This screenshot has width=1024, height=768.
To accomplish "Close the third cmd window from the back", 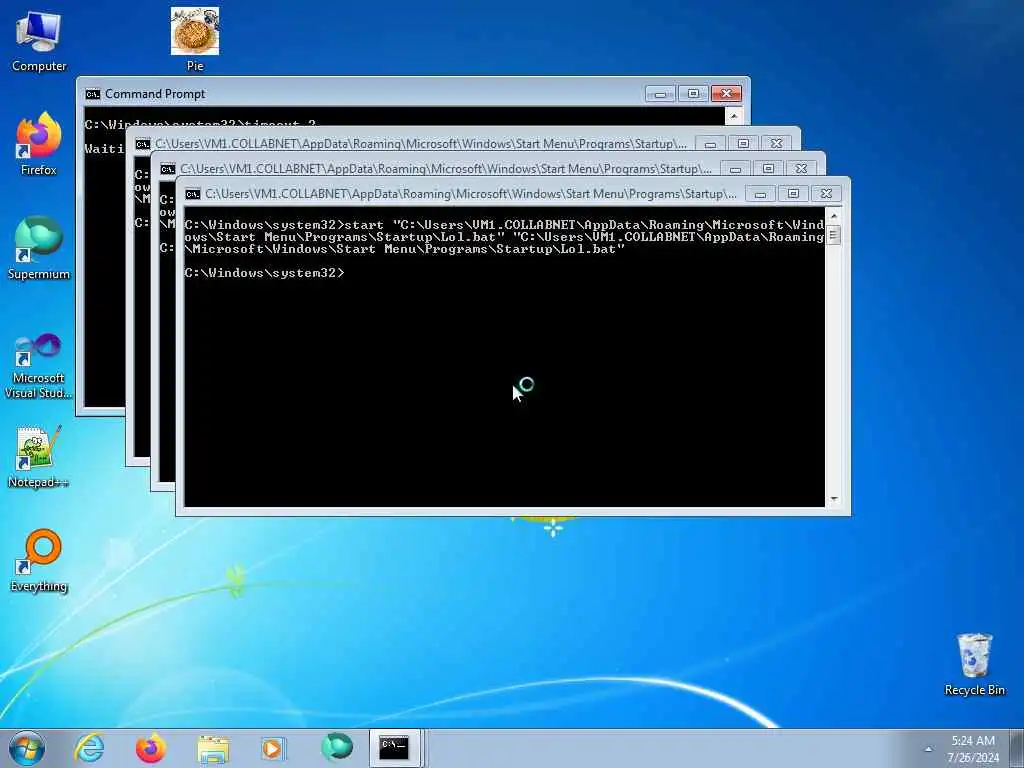I will (801, 168).
